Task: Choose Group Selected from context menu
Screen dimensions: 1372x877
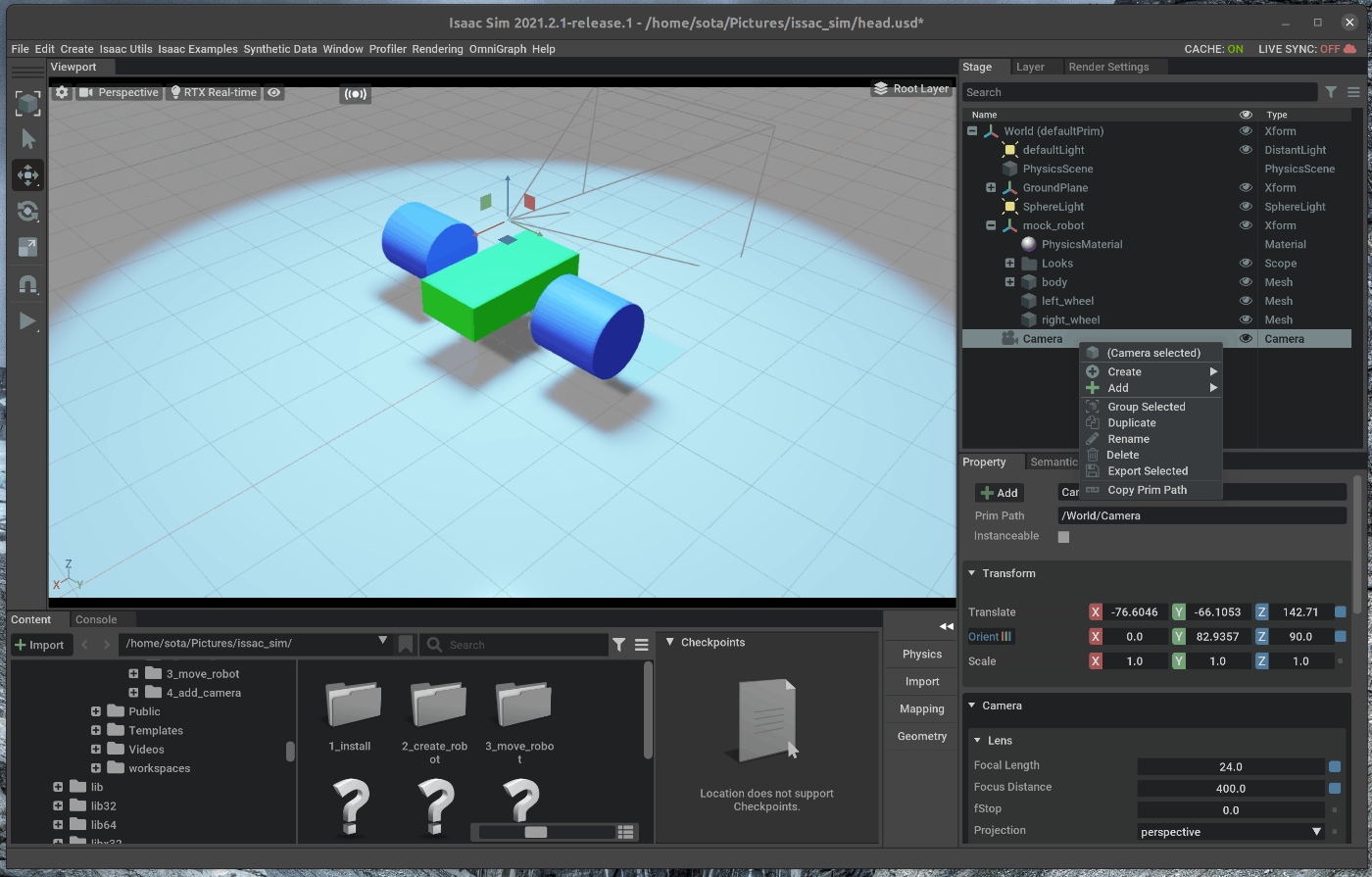Action: pos(1151,407)
